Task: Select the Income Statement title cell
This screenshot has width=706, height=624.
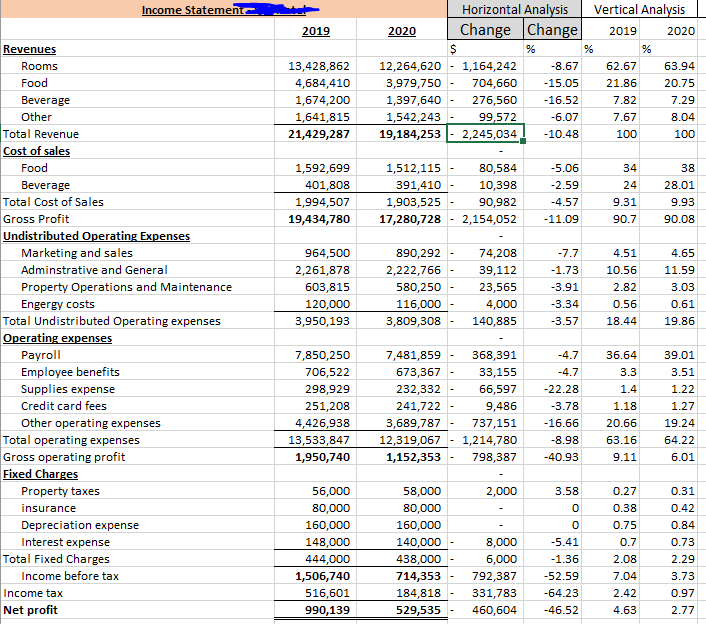Action: click(223, 9)
